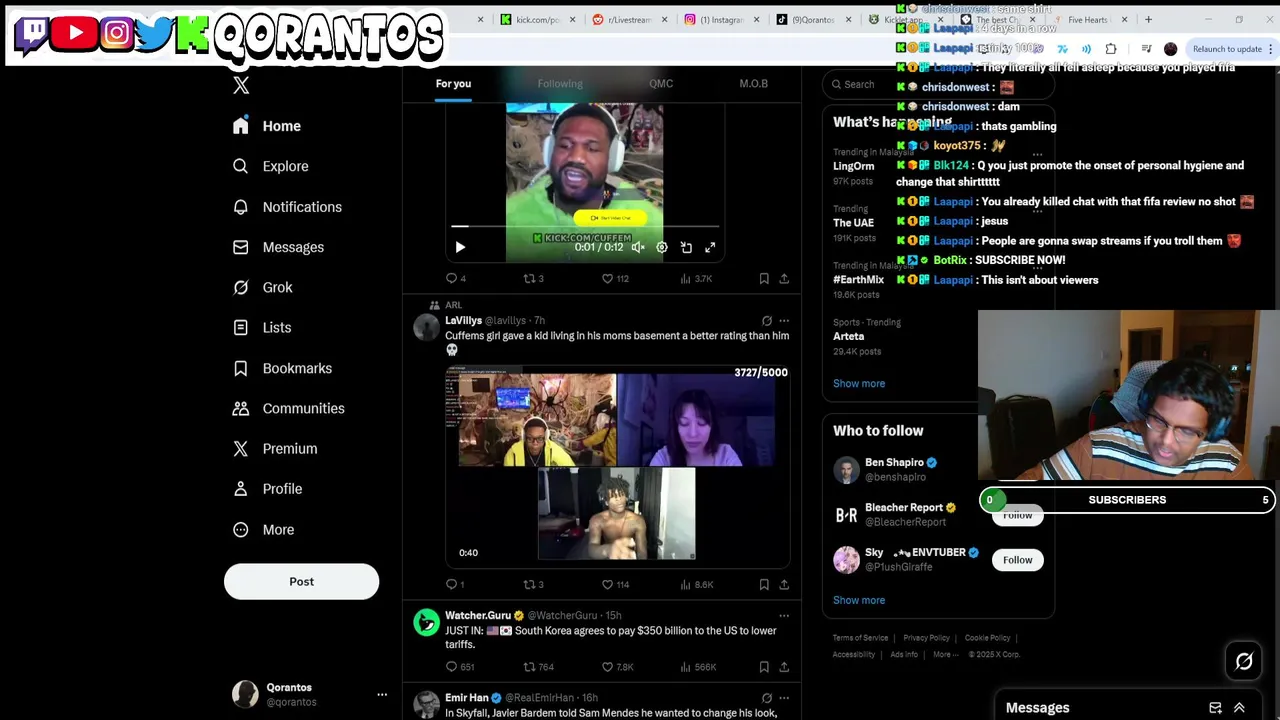Go to Profile in sidebar
Image resolution: width=1280 pixels, height=720 pixels.
click(267, 489)
